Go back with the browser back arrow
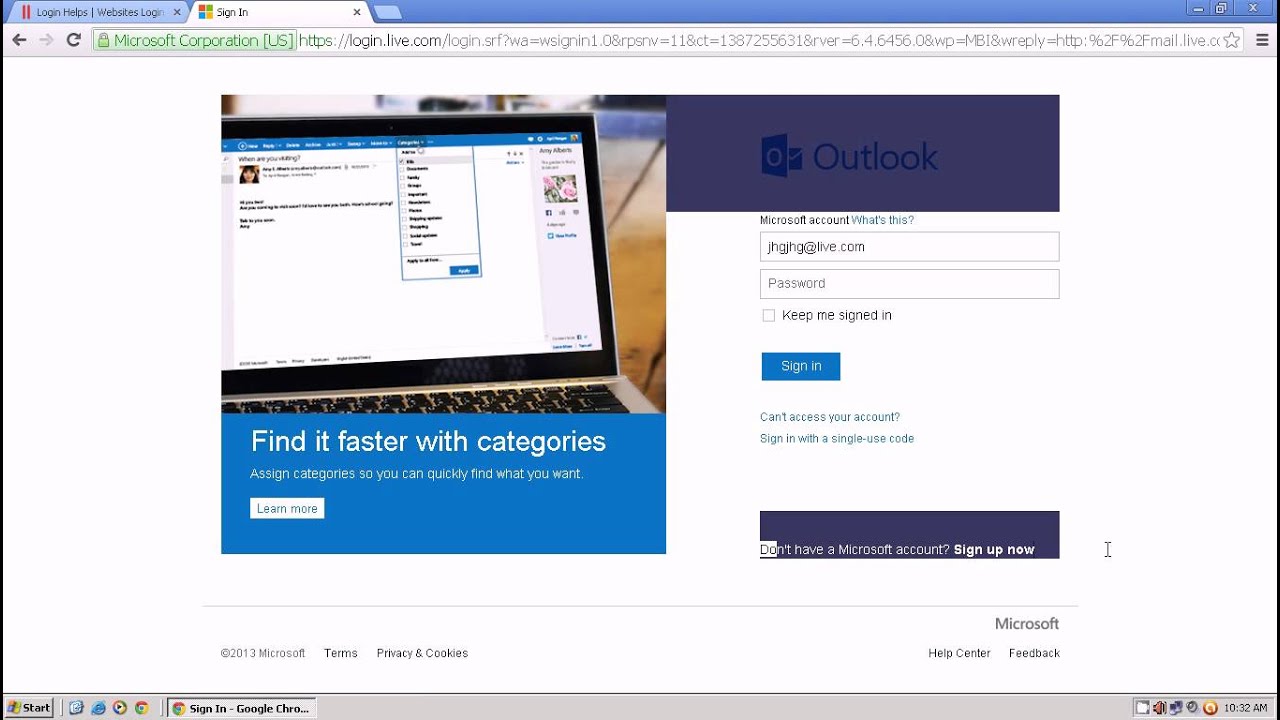Image resolution: width=1280 pixels, height=720 pixels. click(x=19, y=40)
